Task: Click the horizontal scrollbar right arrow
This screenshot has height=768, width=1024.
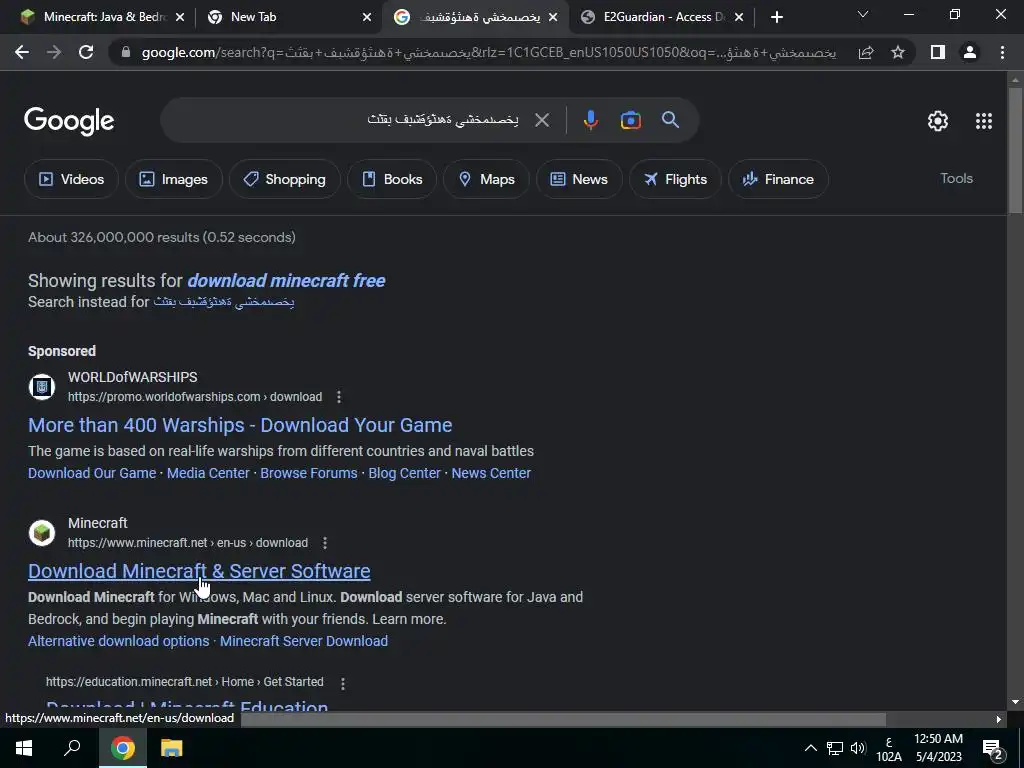Action: pyautogui.click(x=999, y=719)
